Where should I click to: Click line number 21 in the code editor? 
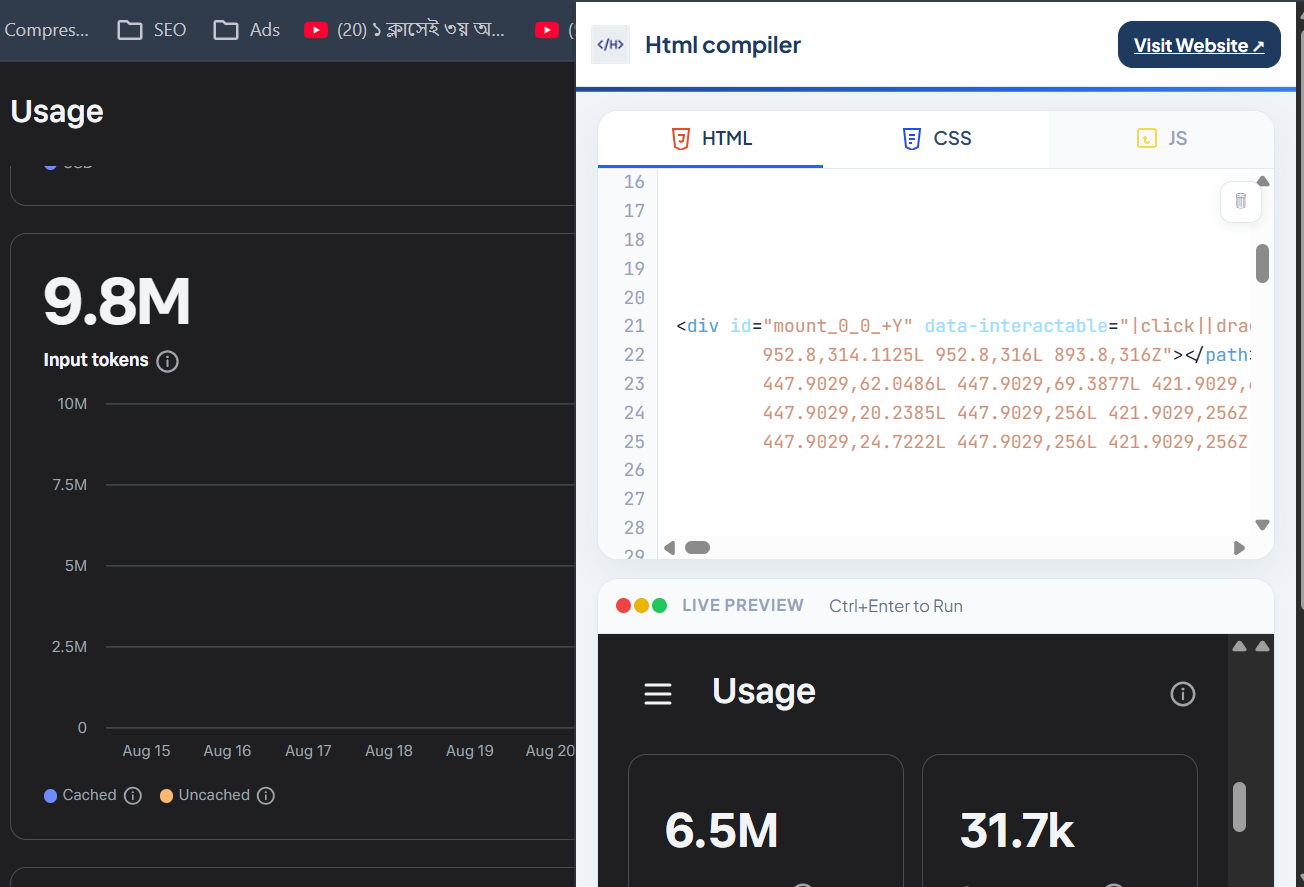click(x=634, y=326)
